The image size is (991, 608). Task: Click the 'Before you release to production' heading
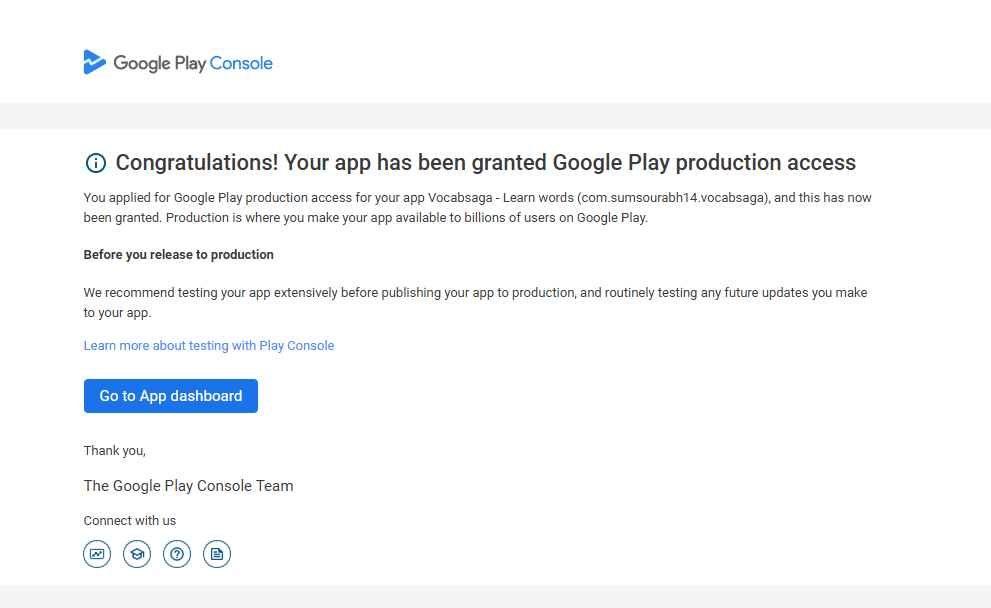coord(178,255)
